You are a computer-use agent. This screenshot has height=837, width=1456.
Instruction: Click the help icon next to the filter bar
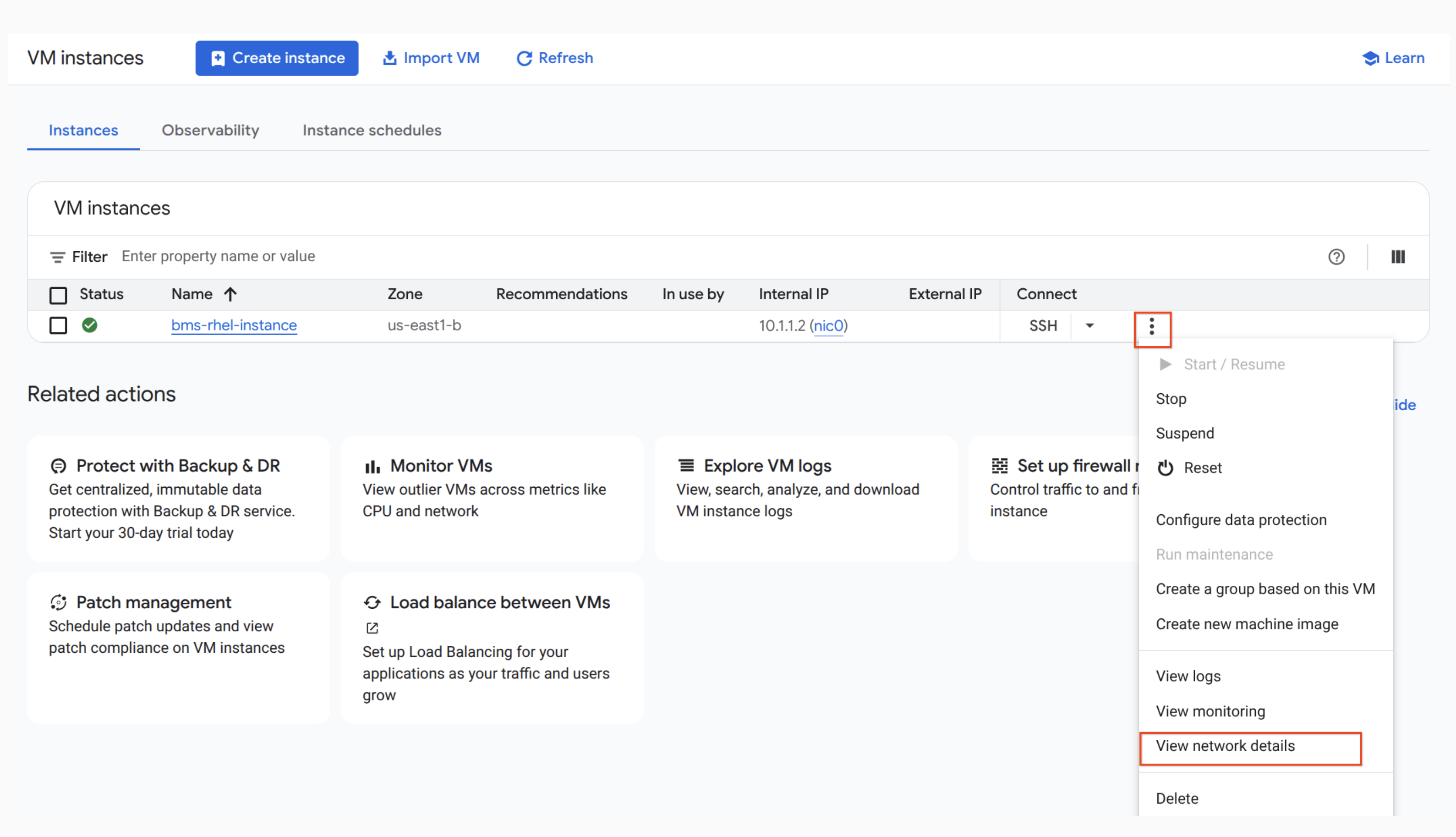1337,257
